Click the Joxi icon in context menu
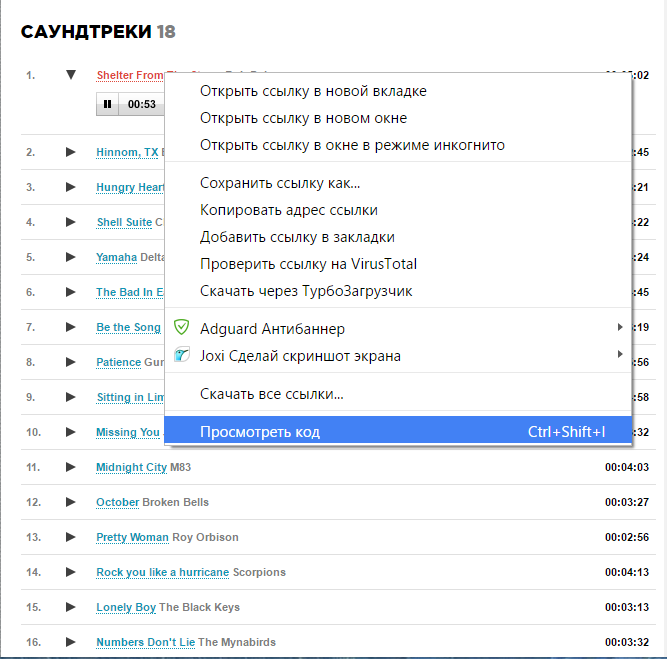Screen dimensions: 667x659 click(x=182, y=354)
